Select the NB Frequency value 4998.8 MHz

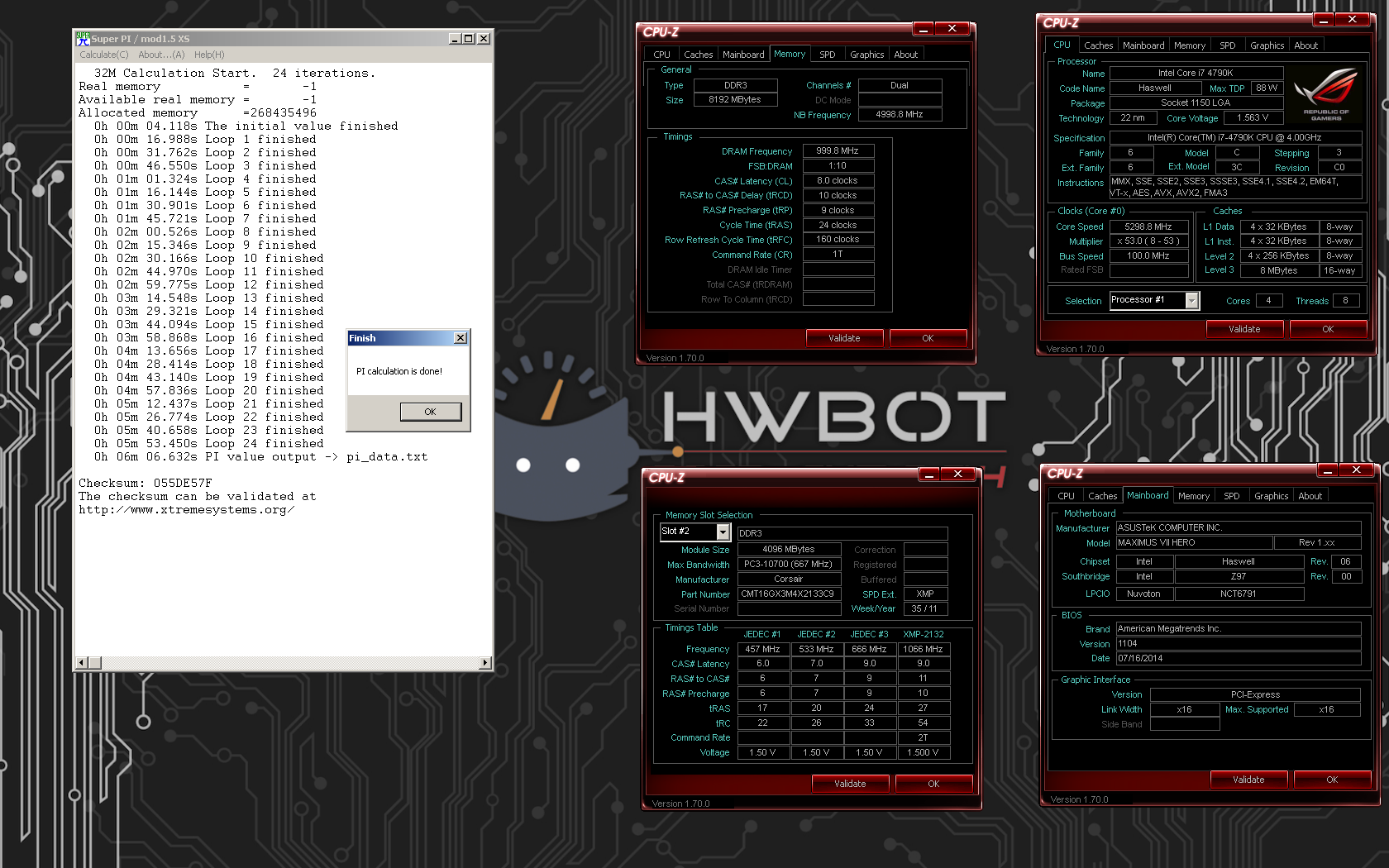900,115
